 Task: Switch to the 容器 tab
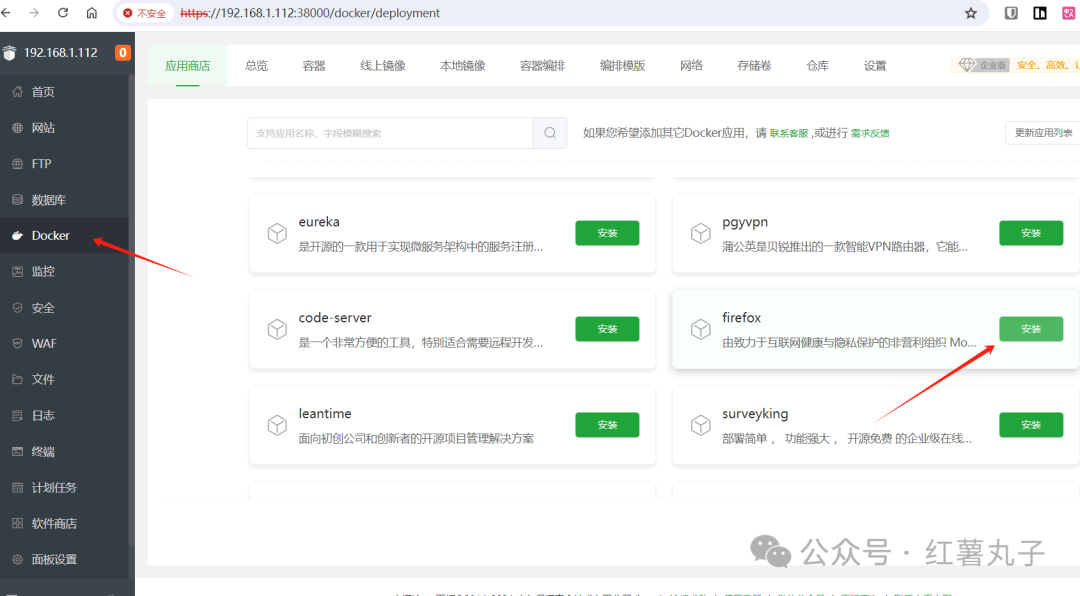coord(314,66)
